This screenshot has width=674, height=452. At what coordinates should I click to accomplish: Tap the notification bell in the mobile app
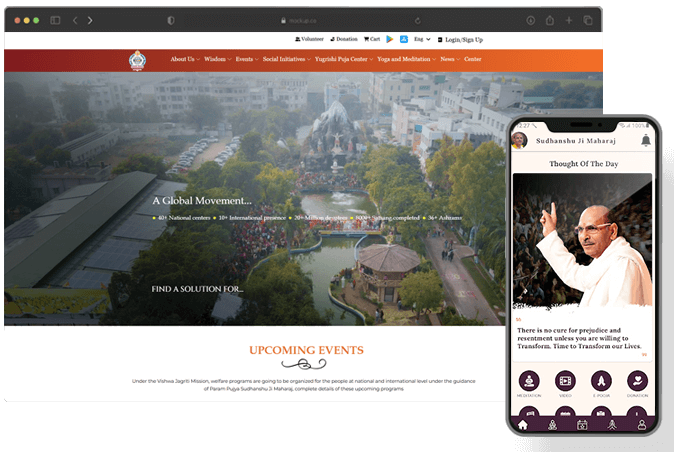coord(646,141)
